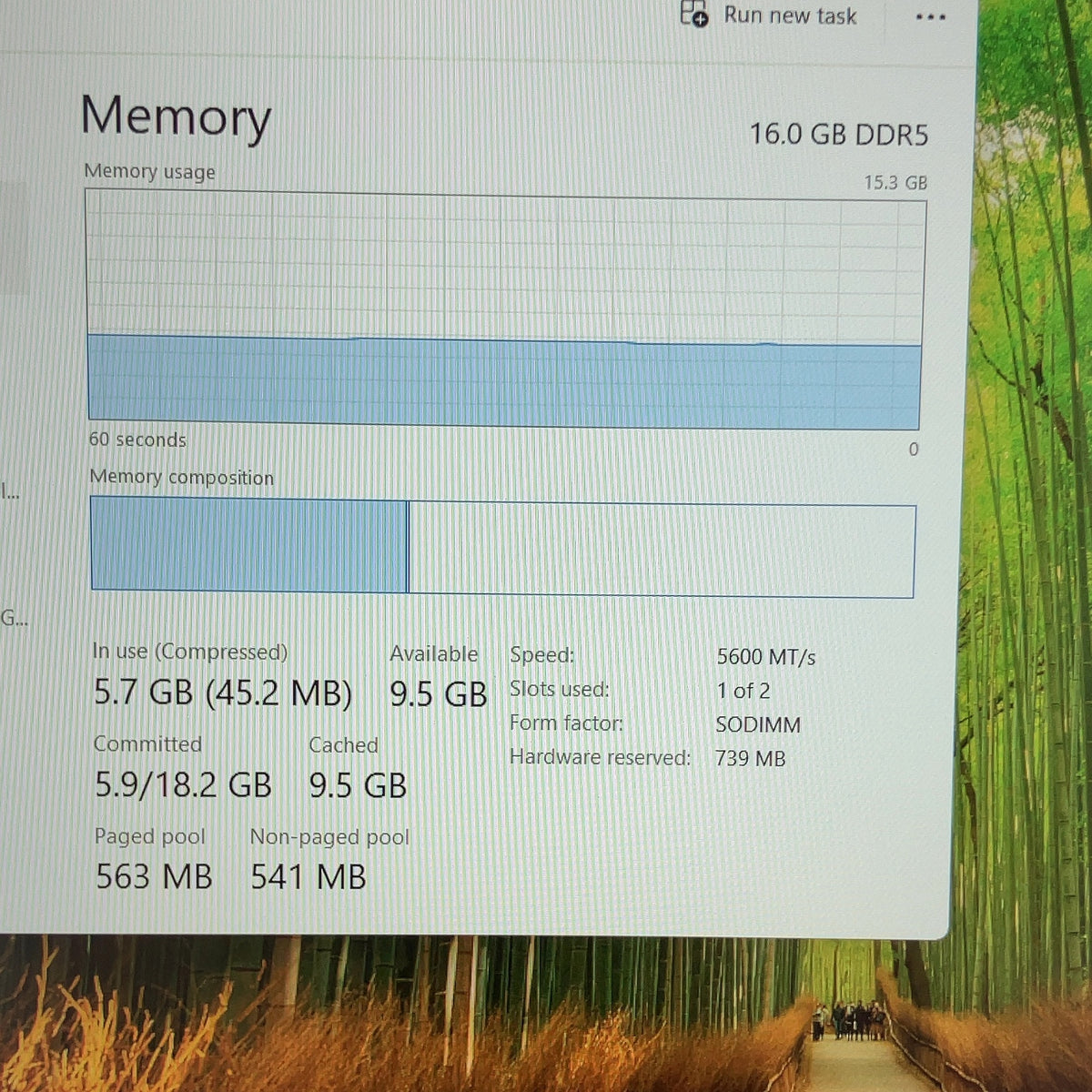Click the 15.3 GB graph maximum label
This screenshot has height=1092, width=1092.
point(895,183)
